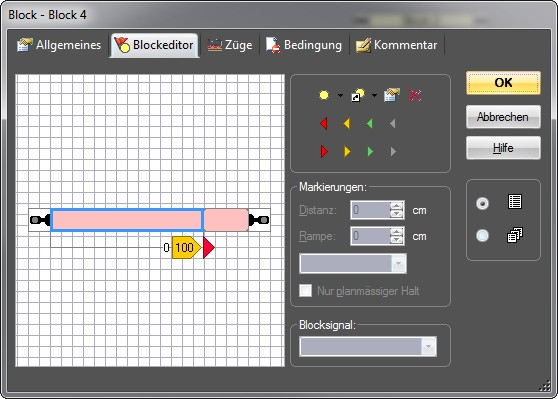Click the red X delete icon
This screenshot has width=558, height=399.
click(x=415, y=95)
